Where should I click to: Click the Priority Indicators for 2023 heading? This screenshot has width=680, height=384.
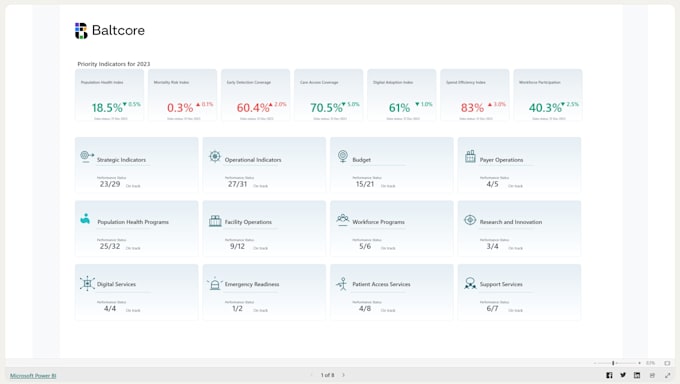pyautogui.click(x=114, y=64)
